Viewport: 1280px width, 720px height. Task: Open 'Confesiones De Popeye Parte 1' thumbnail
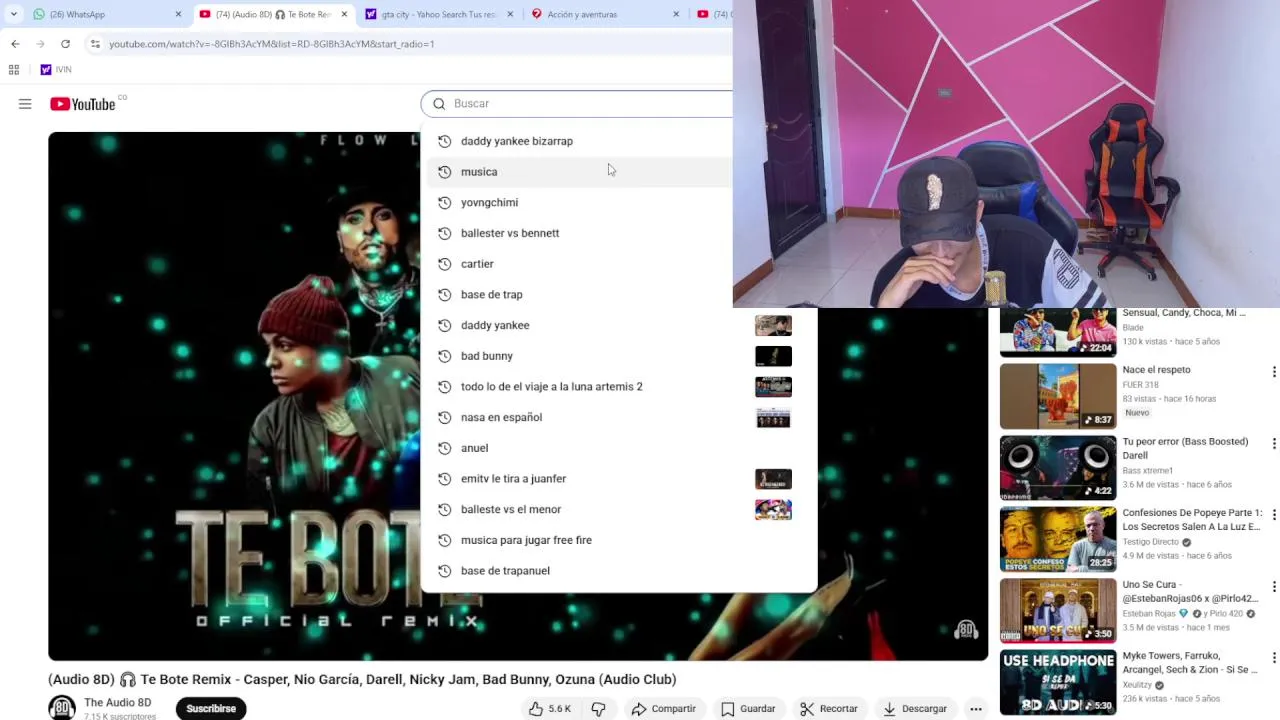coord(1058,539)
